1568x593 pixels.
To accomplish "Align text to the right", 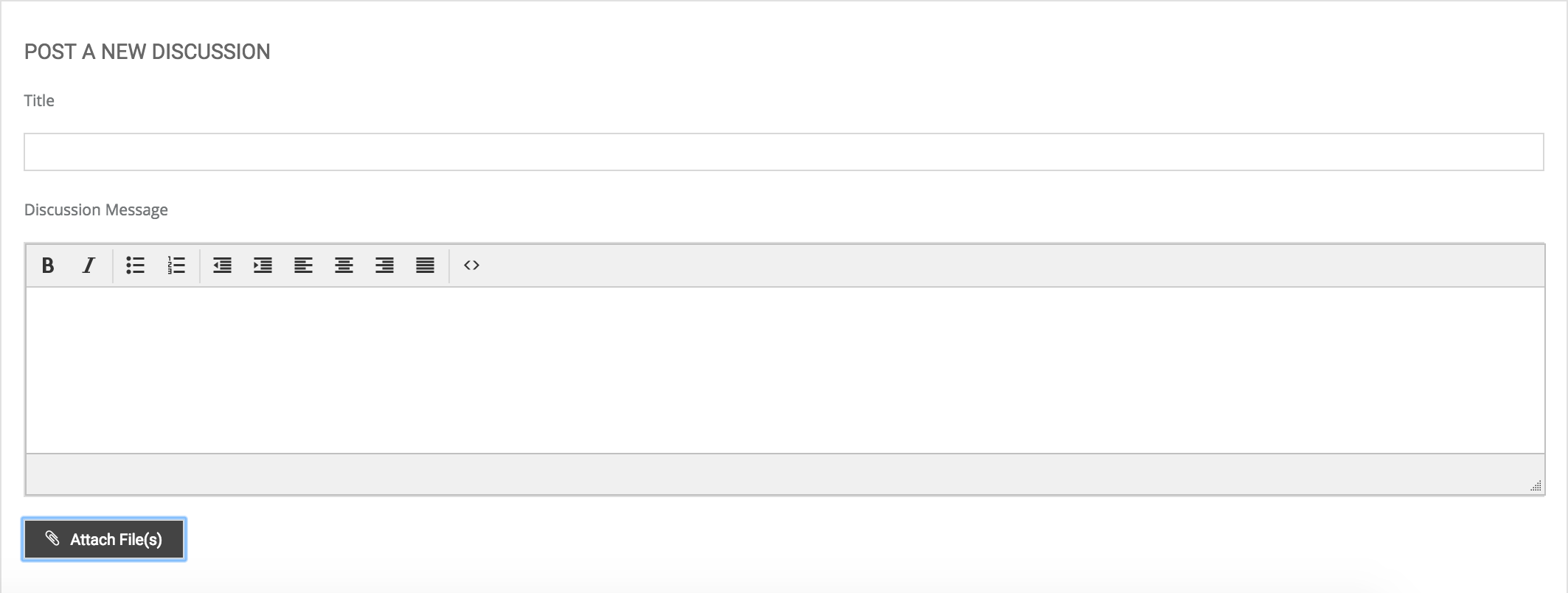I will (384, 266).
